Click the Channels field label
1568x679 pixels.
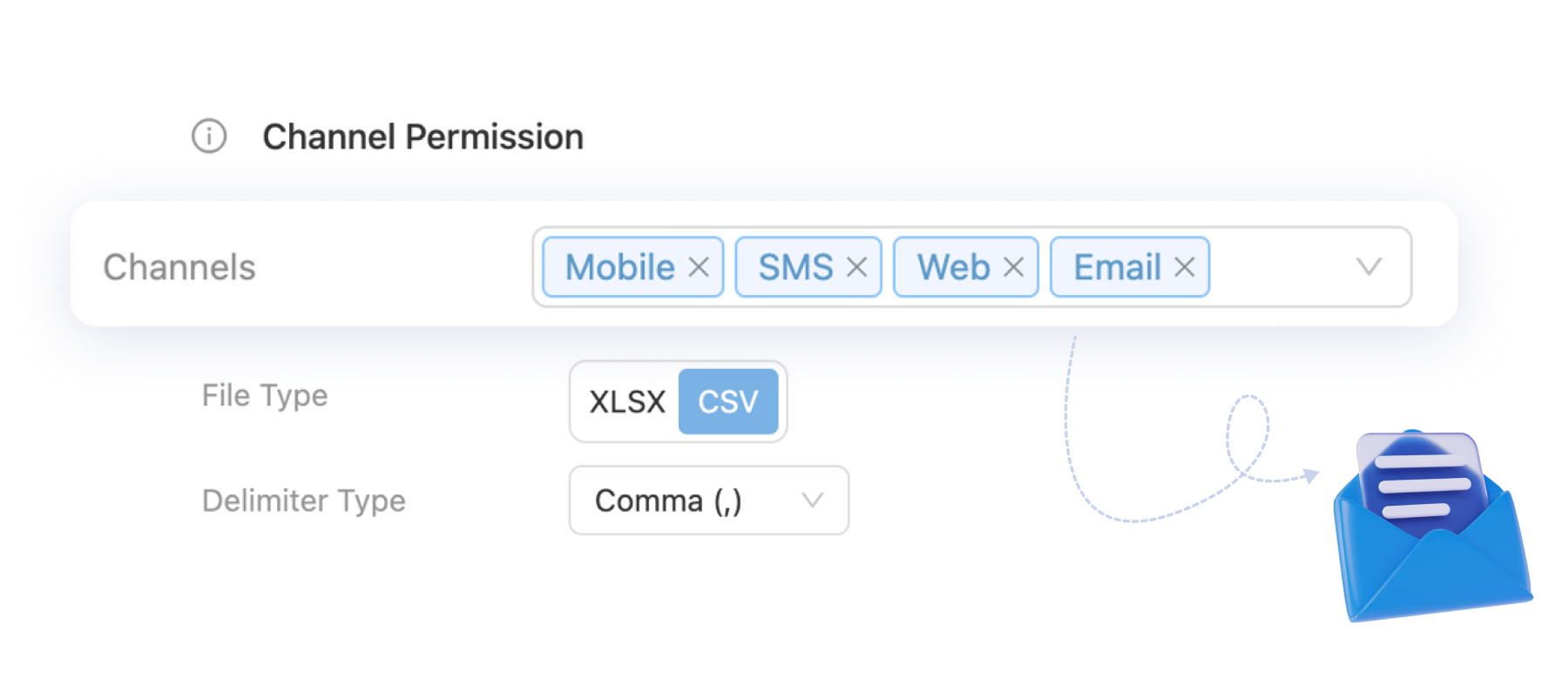point(179,267)
